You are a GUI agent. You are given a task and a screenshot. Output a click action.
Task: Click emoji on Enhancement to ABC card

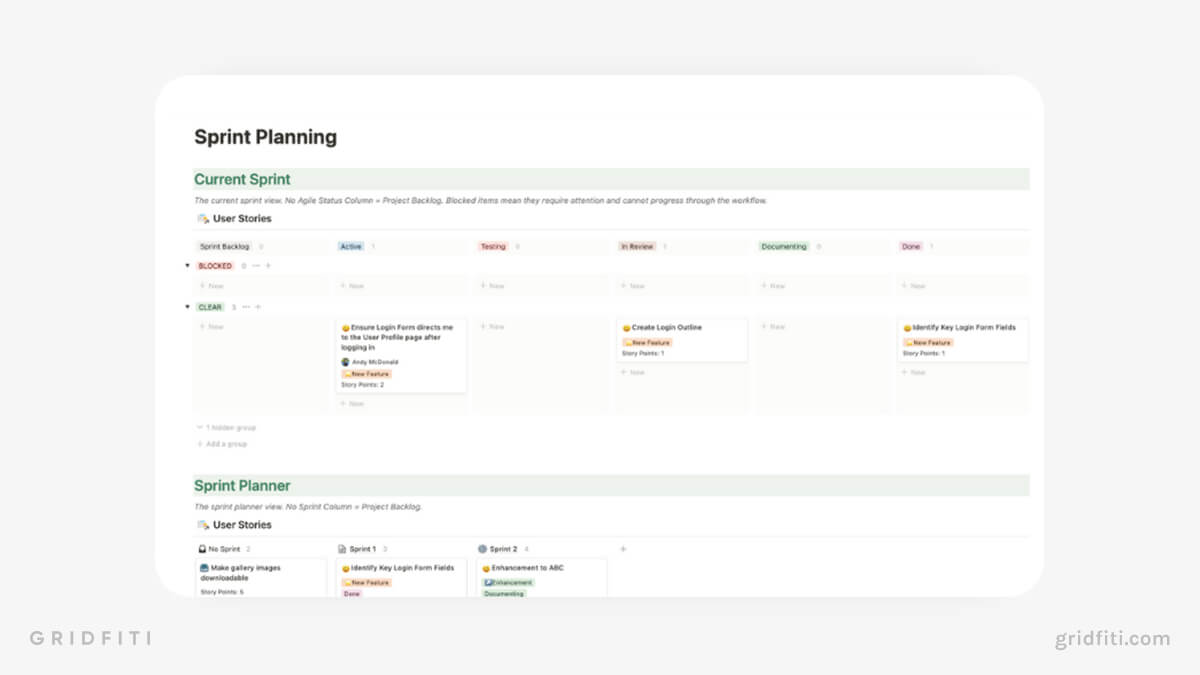click(486, 568)
